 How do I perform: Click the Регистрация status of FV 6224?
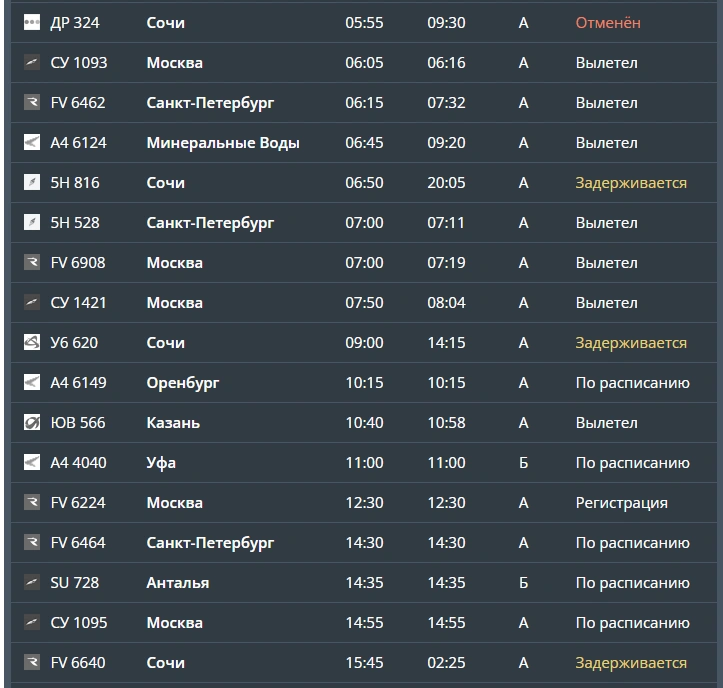click(622, 503)
